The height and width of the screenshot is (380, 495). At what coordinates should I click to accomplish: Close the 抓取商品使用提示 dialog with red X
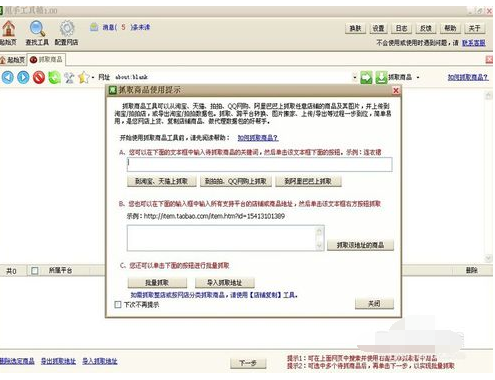click(396, 90)
